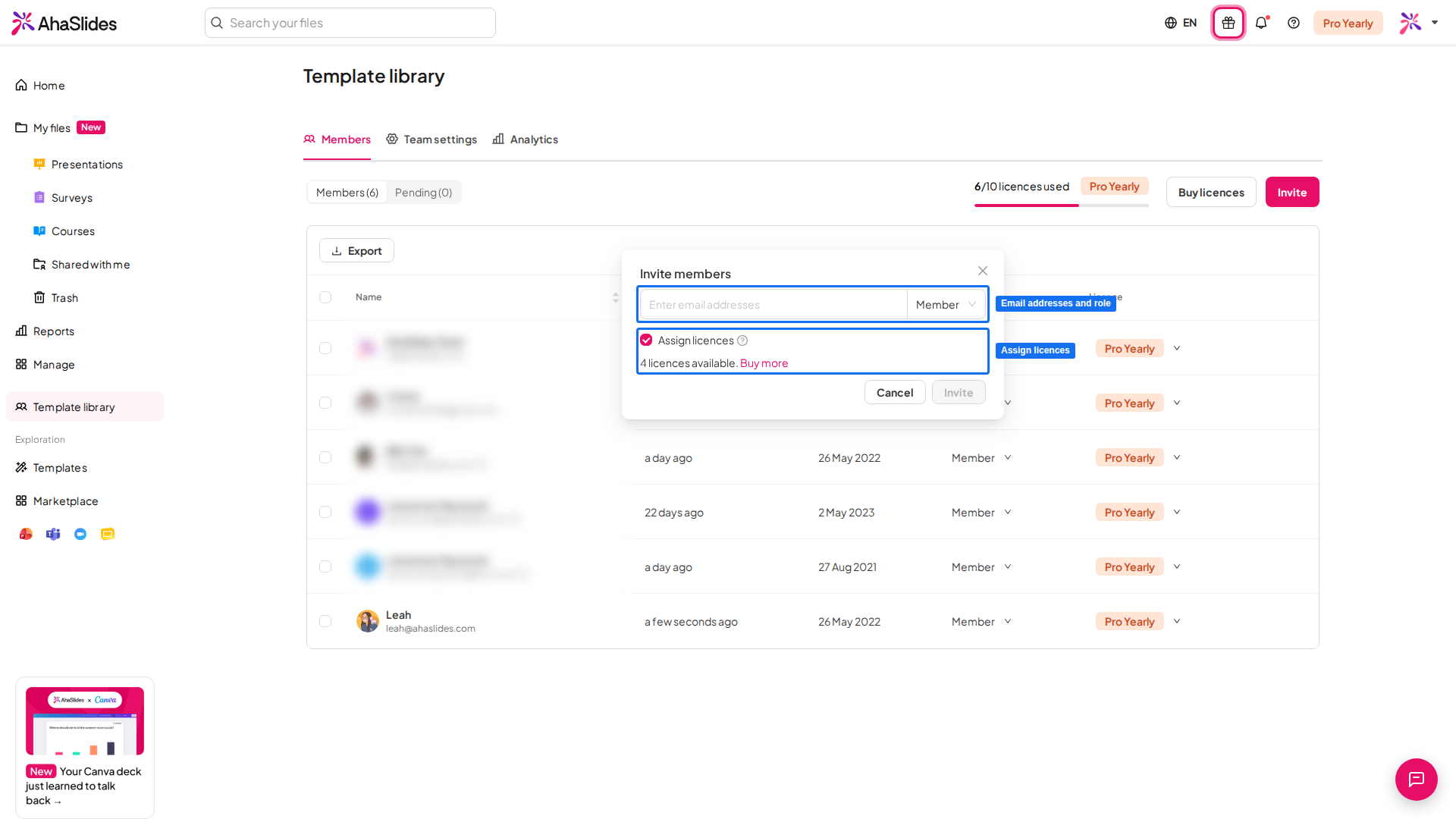Viewport: 1456px width, 819px height.
Task: Open the Zoom integration icon
Action: [x=80, y=534]
